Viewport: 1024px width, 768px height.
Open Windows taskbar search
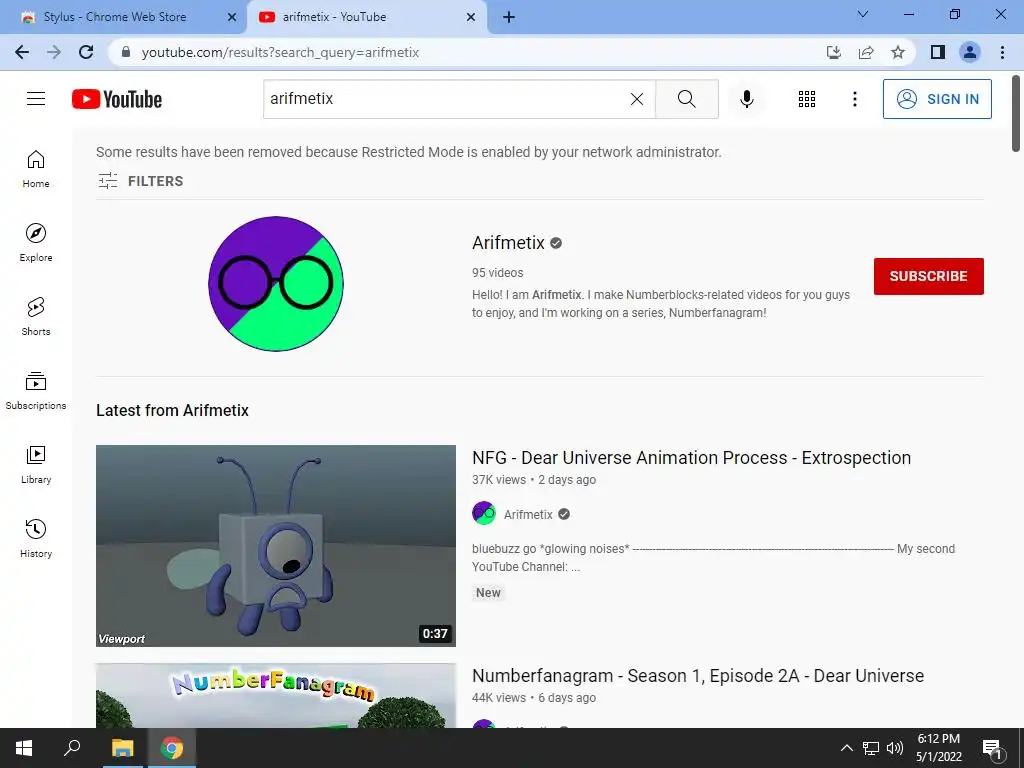(72, 748)
